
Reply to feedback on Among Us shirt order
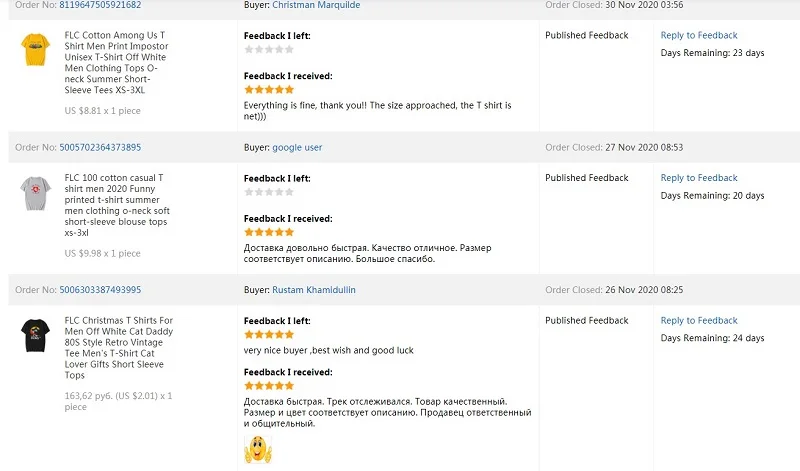699,36
